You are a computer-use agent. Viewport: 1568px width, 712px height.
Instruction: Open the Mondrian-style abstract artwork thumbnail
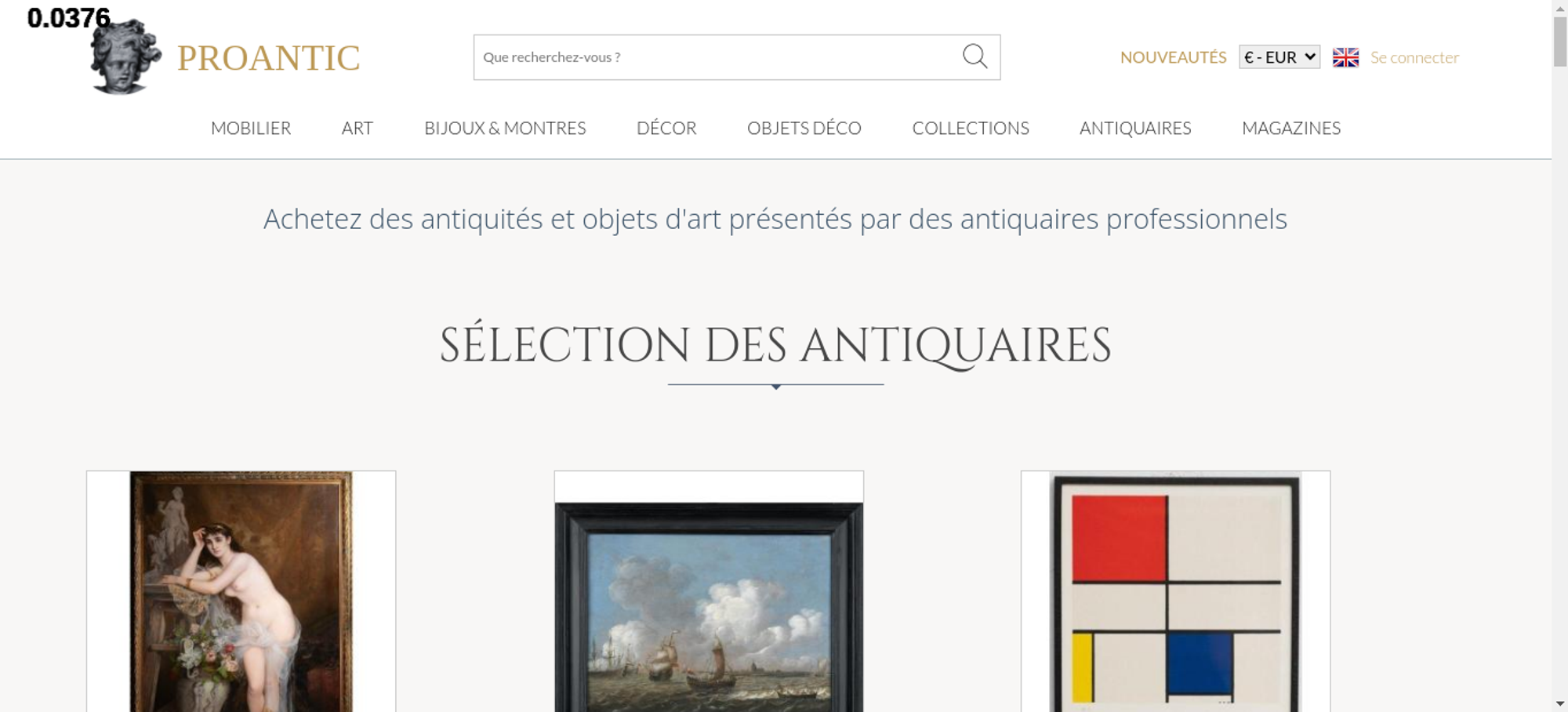(1175, 591)
